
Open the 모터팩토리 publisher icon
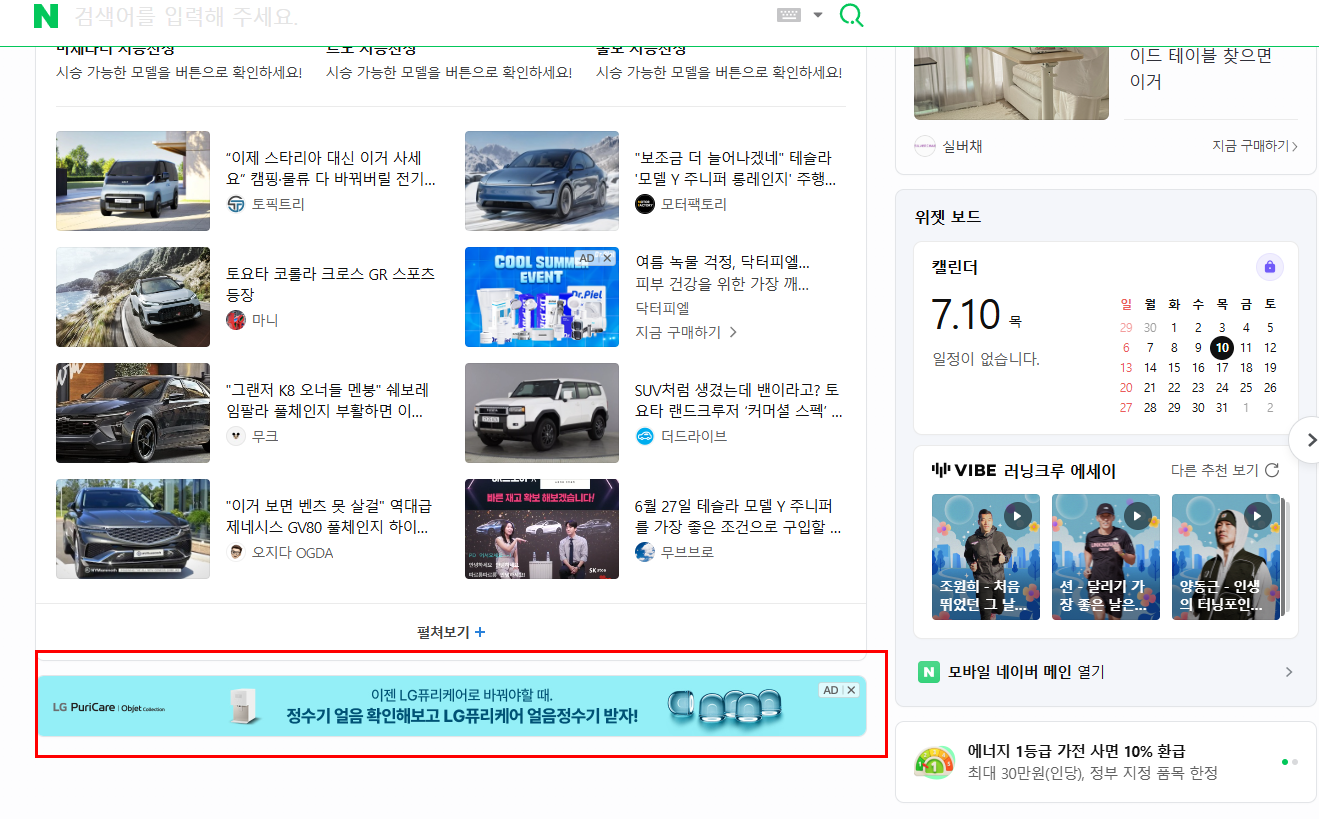(x=645, y=204)
